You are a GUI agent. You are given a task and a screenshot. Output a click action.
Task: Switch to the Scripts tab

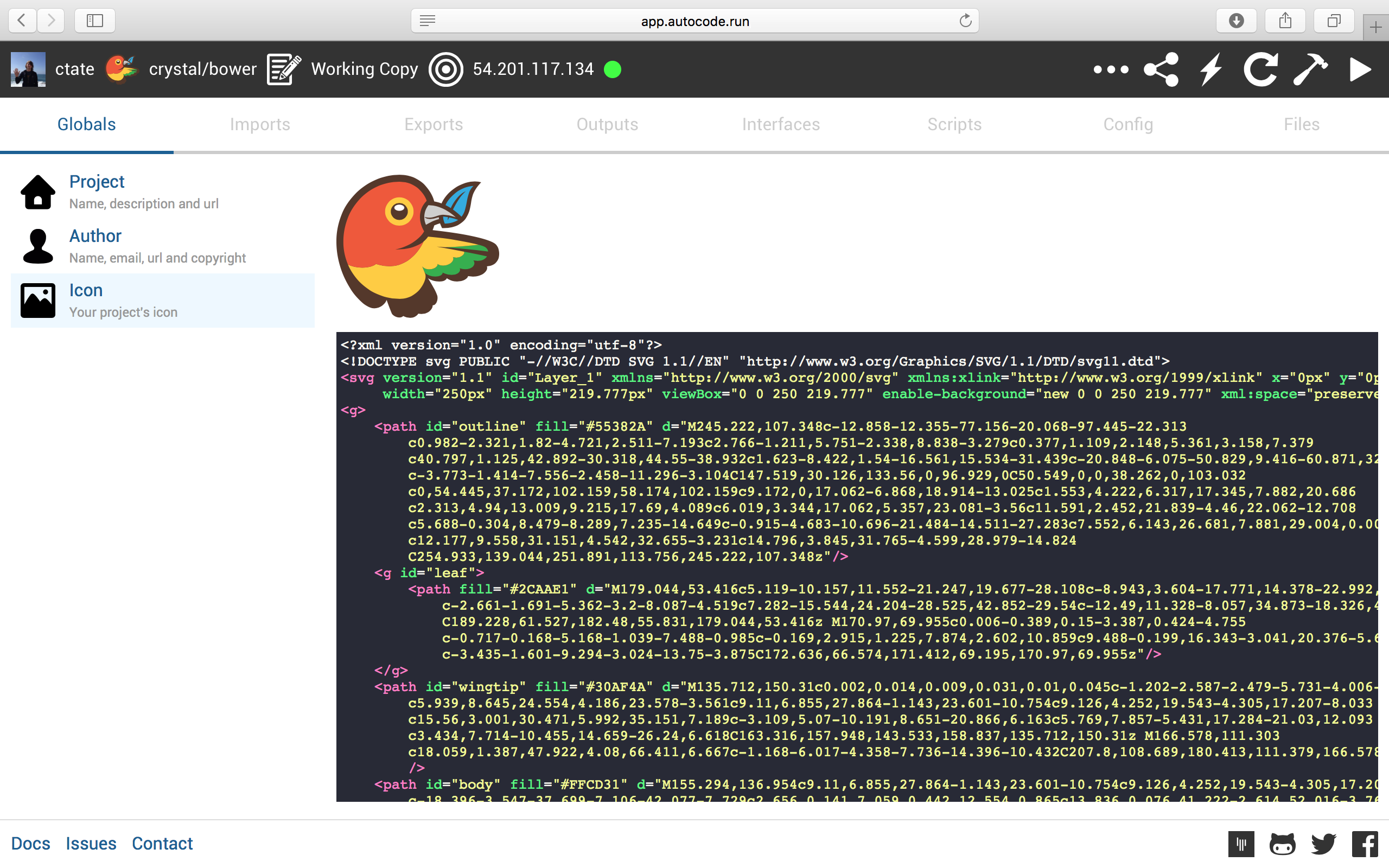click(x=954, y=124)
